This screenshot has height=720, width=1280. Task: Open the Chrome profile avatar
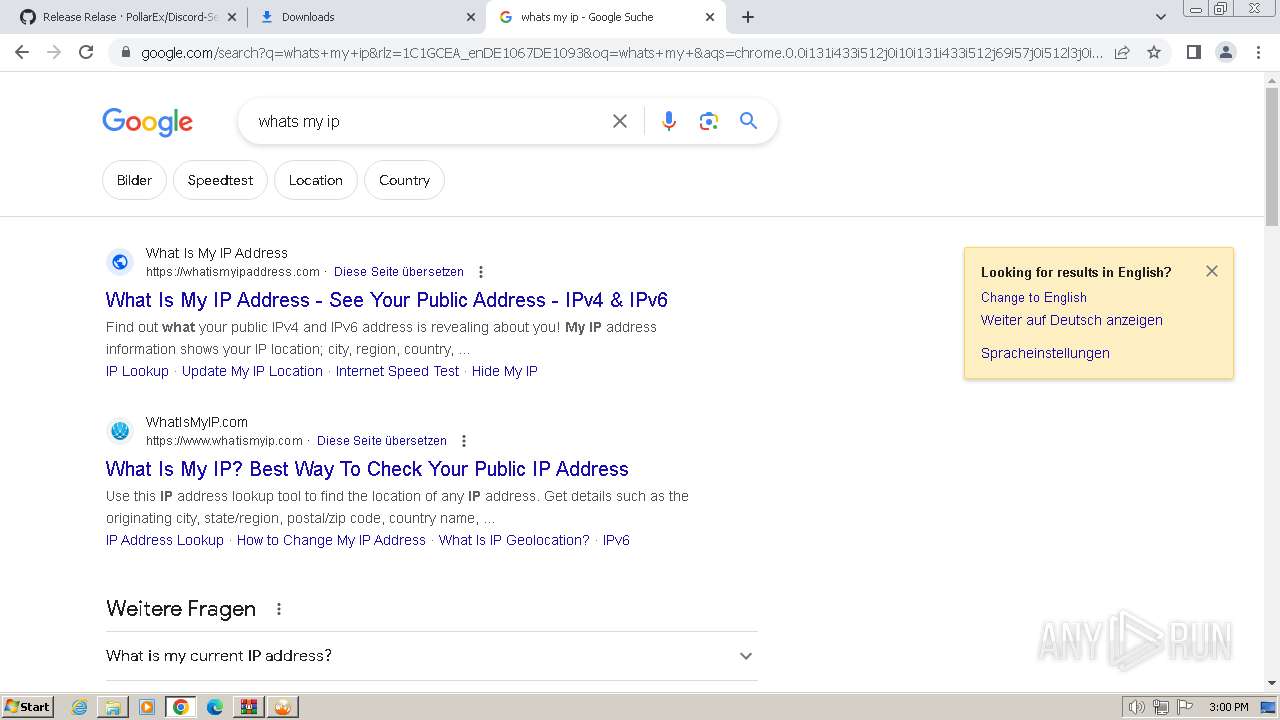[x=1225, y=52]
